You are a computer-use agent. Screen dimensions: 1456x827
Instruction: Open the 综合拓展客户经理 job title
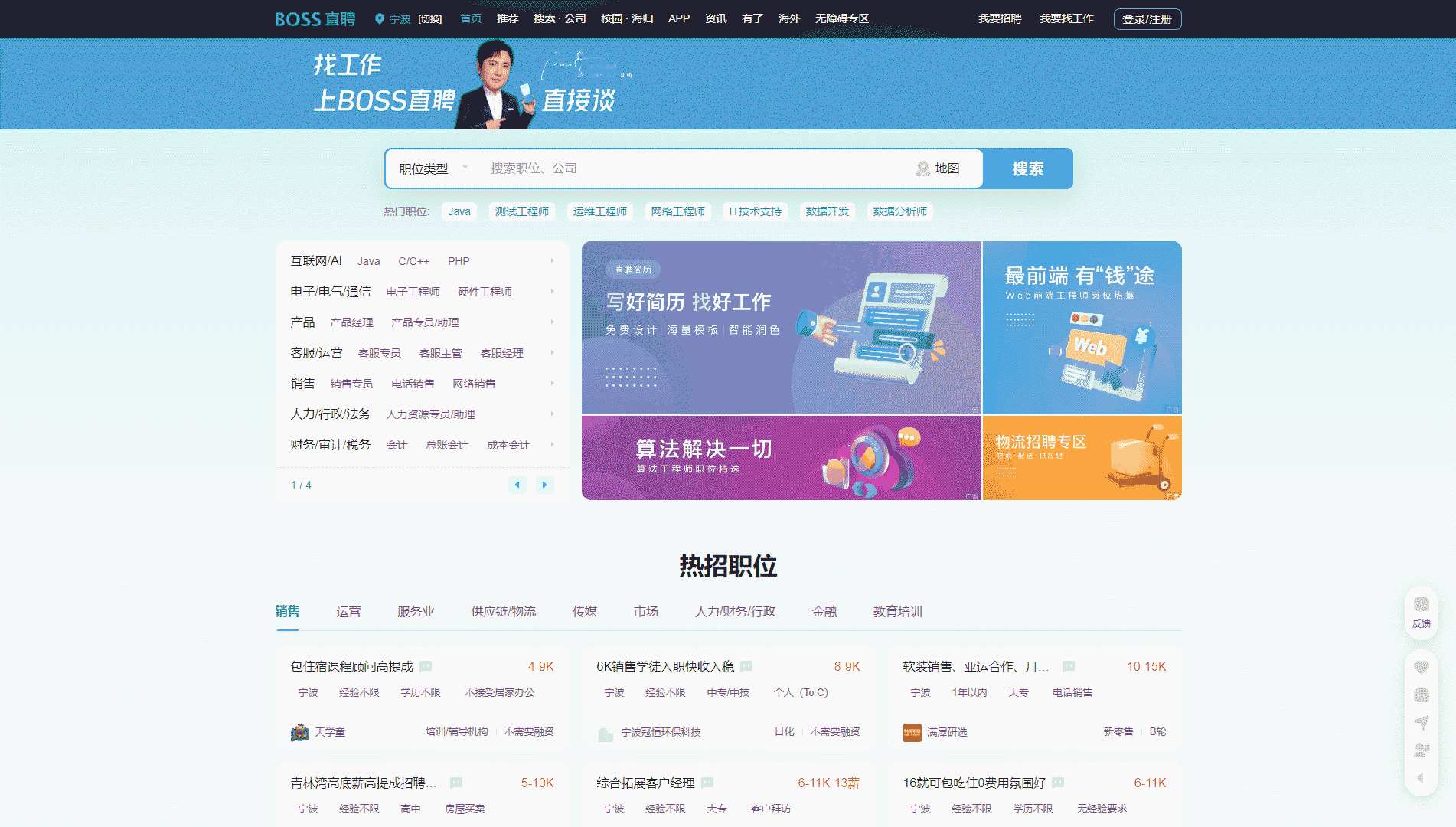pos(645,783)
